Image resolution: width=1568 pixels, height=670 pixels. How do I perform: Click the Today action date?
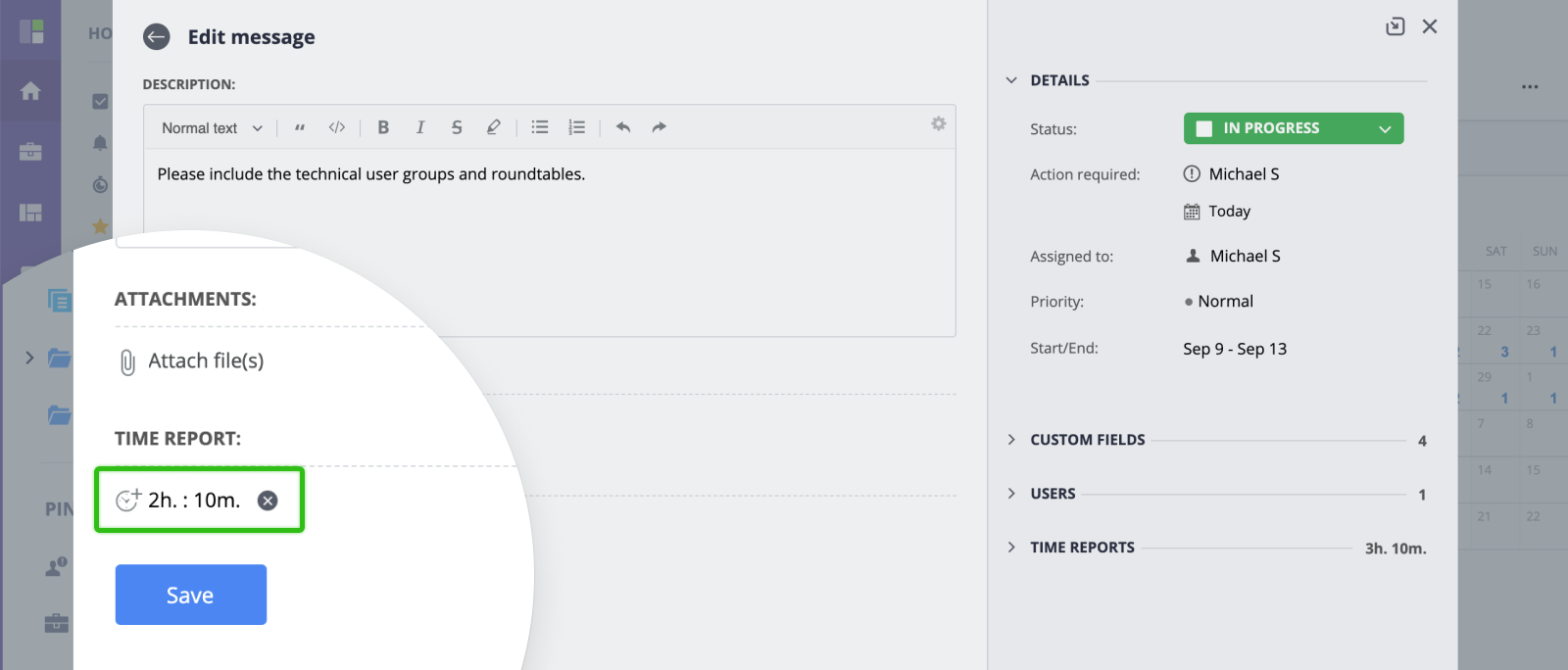1229,212
